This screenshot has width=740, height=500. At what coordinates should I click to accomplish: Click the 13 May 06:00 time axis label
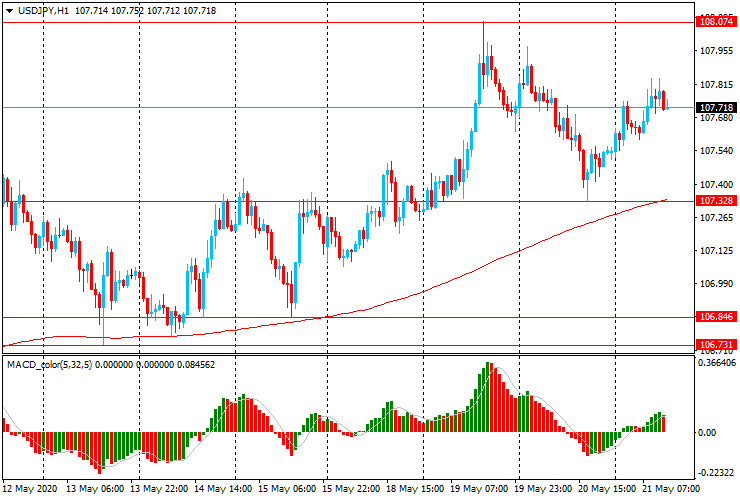pos(95,488)
